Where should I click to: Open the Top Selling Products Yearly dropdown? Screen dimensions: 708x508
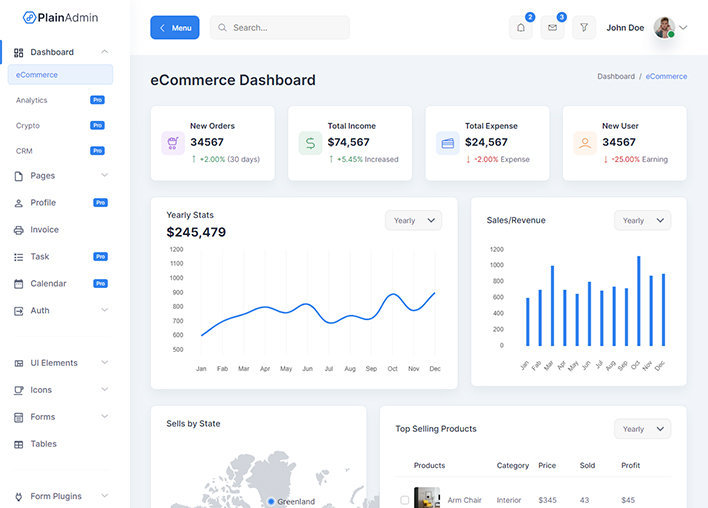pyautogui.click(x=642, y=429)
